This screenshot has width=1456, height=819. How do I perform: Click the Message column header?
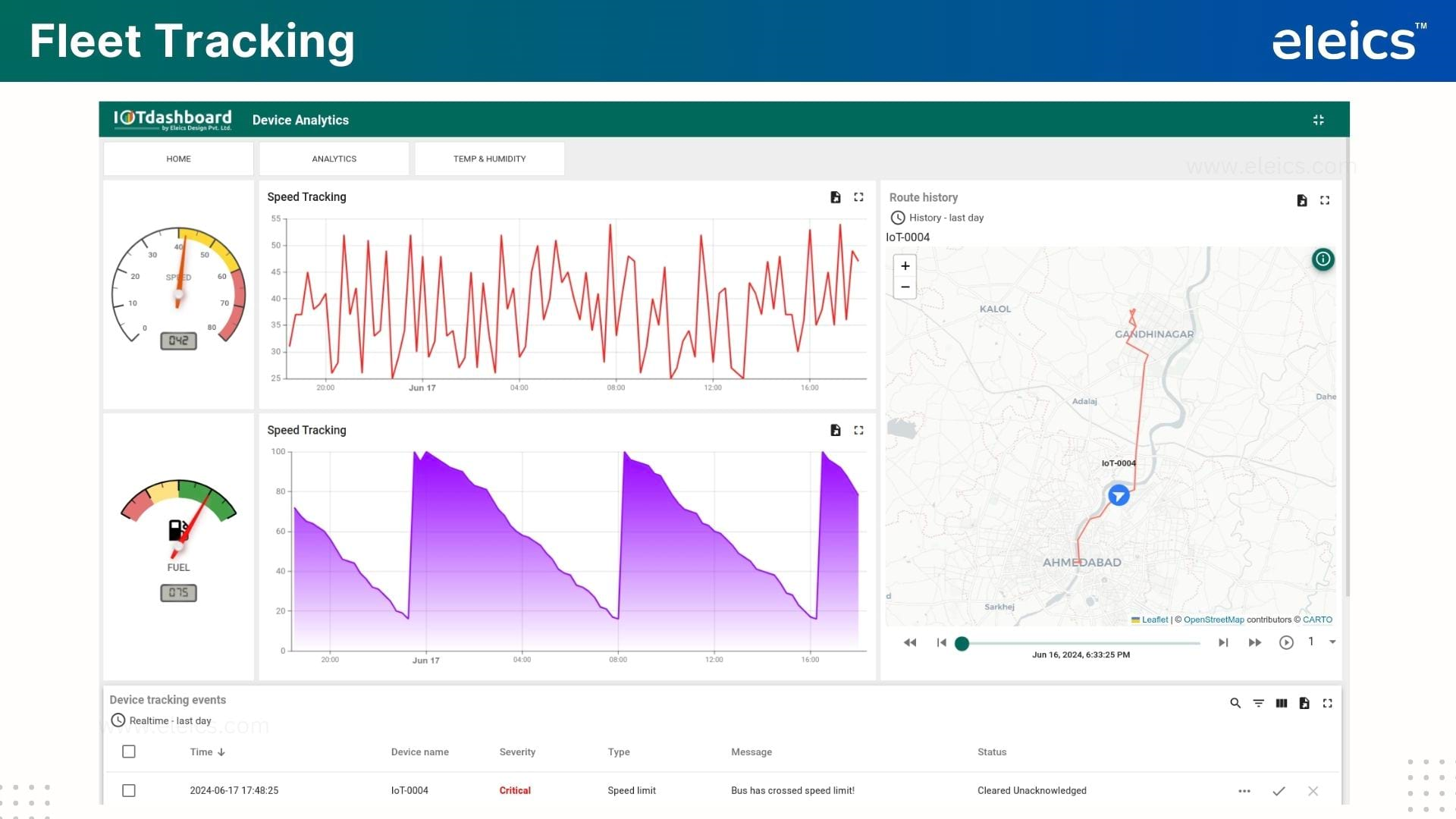point(751,752)
